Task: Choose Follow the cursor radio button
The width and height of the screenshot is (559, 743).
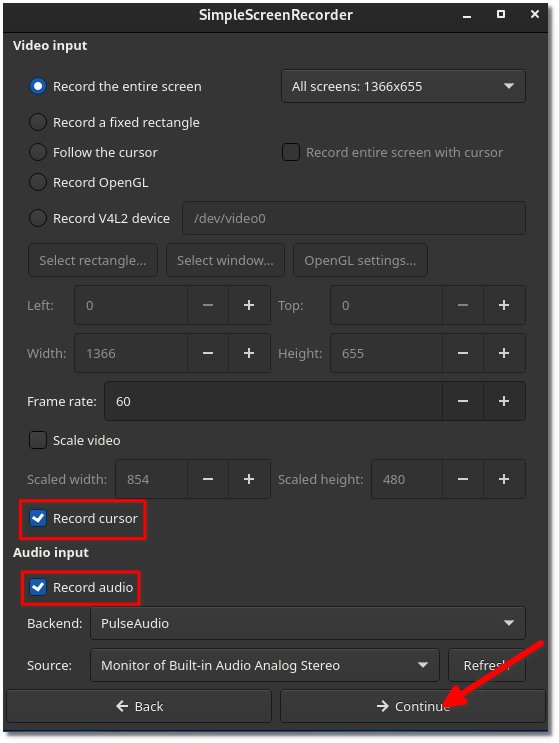Action: tap(38, 152)
